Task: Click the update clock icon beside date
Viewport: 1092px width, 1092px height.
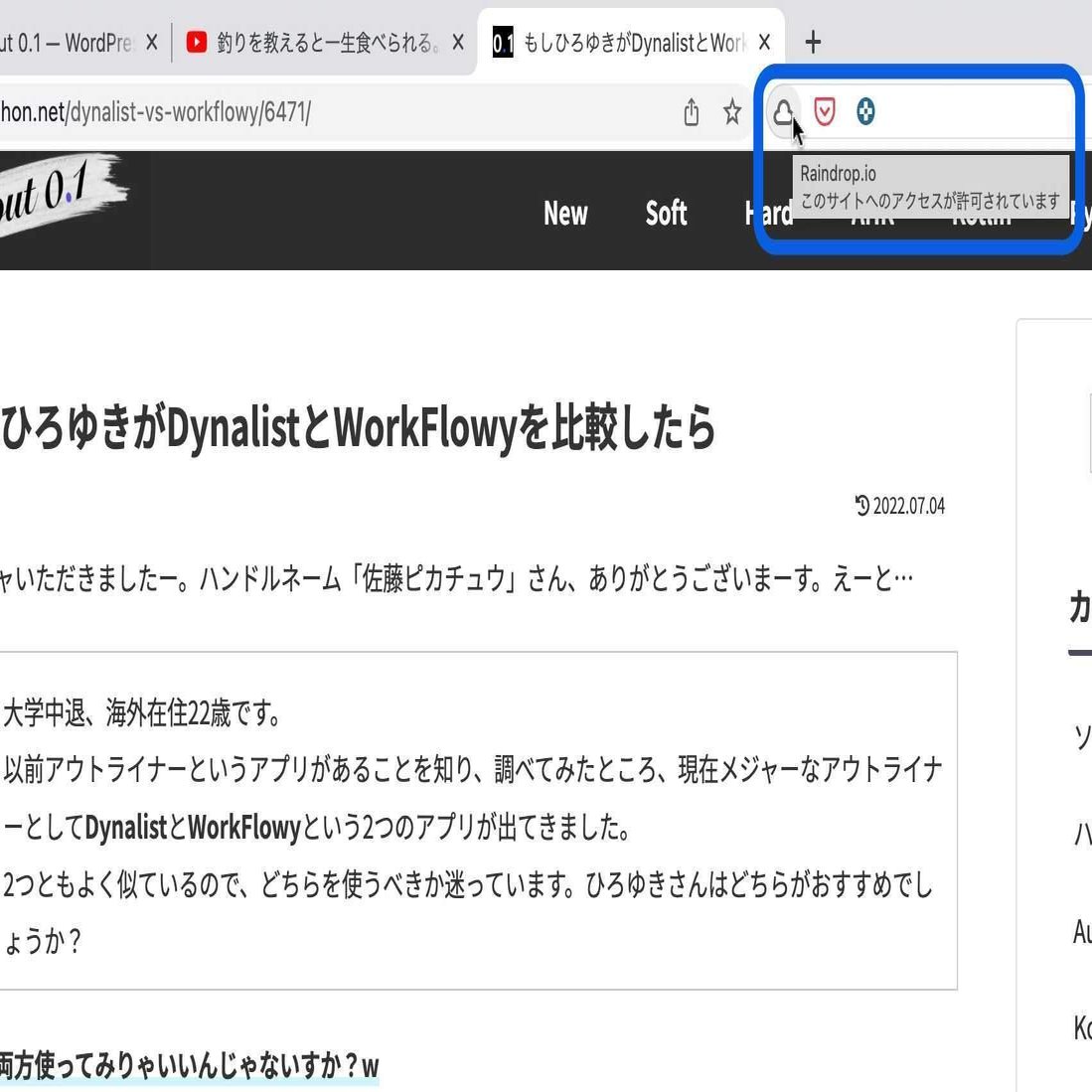Action: pyautogui.click(x=862, y=506)
